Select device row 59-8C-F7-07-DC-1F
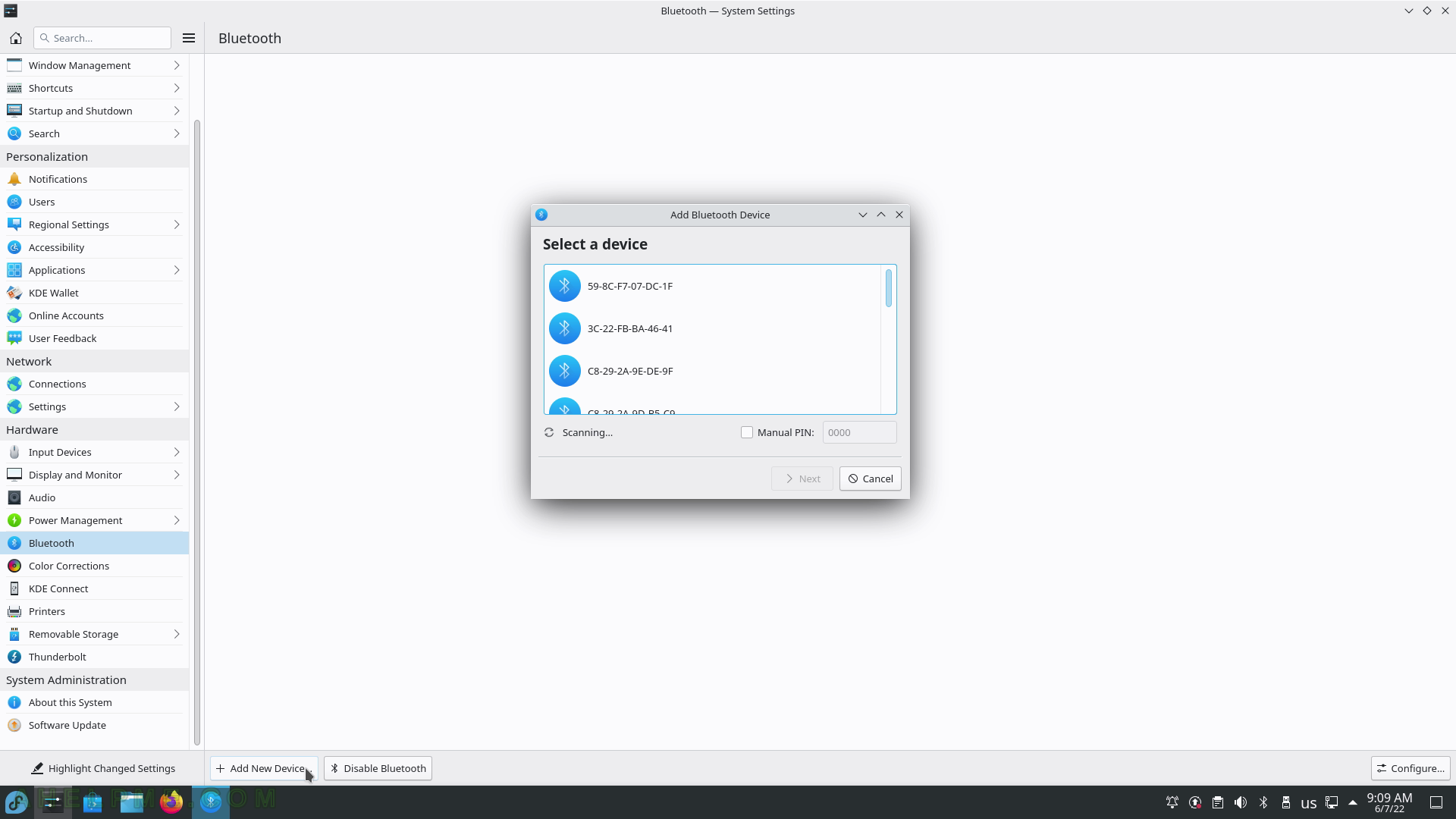Image resolution: width=1456 pixels, height=819 pixels. [x=713, y=286]
